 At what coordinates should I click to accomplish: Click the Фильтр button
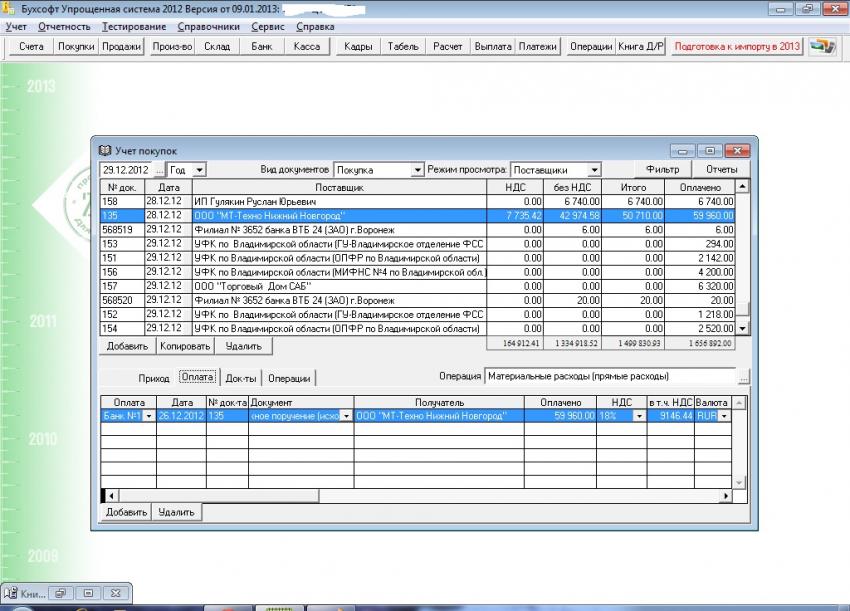click(662, 170)
